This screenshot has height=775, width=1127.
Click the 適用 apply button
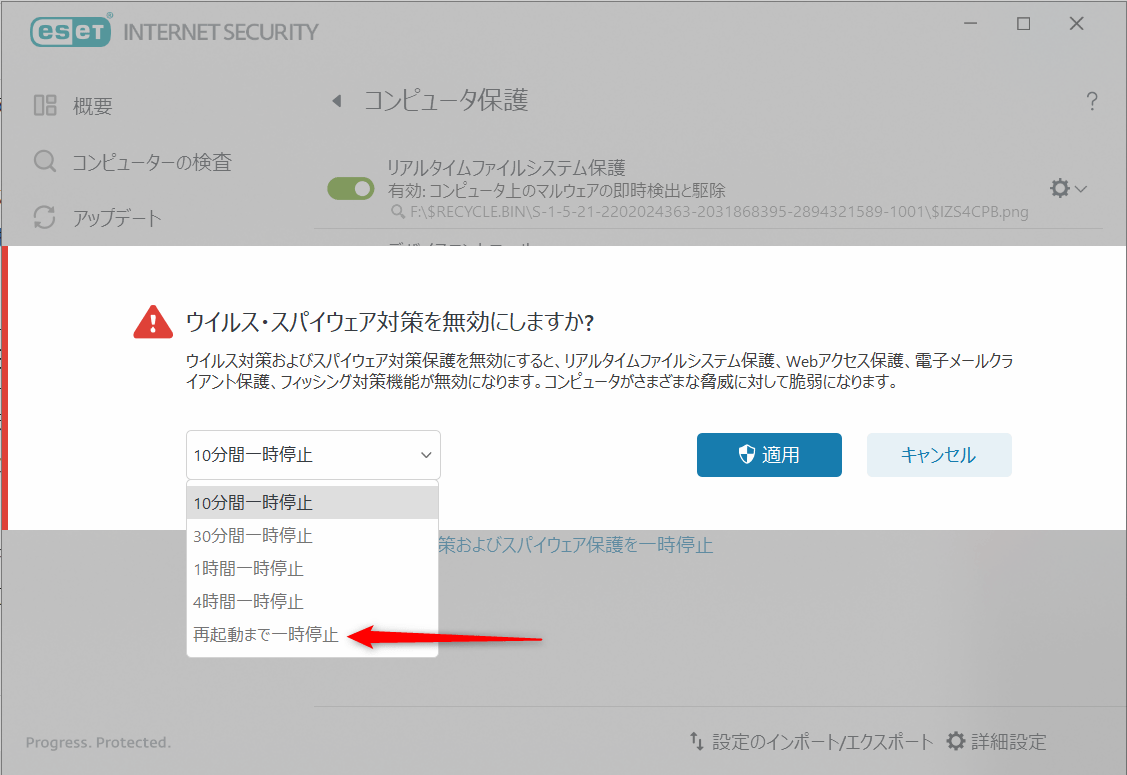click(769, 455)
